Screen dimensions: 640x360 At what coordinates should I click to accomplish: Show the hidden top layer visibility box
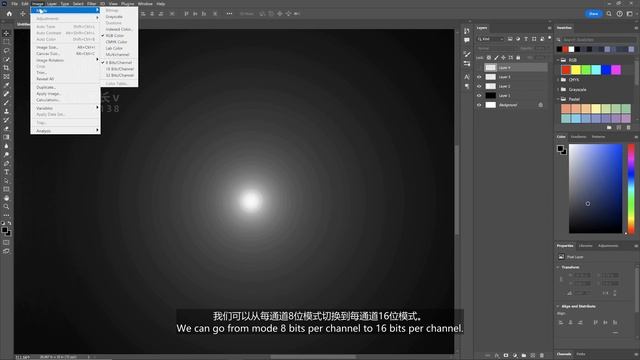[x=479, y=67]
